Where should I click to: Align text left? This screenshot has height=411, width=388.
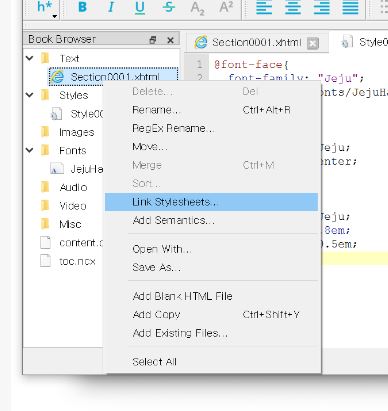point(264,7)
